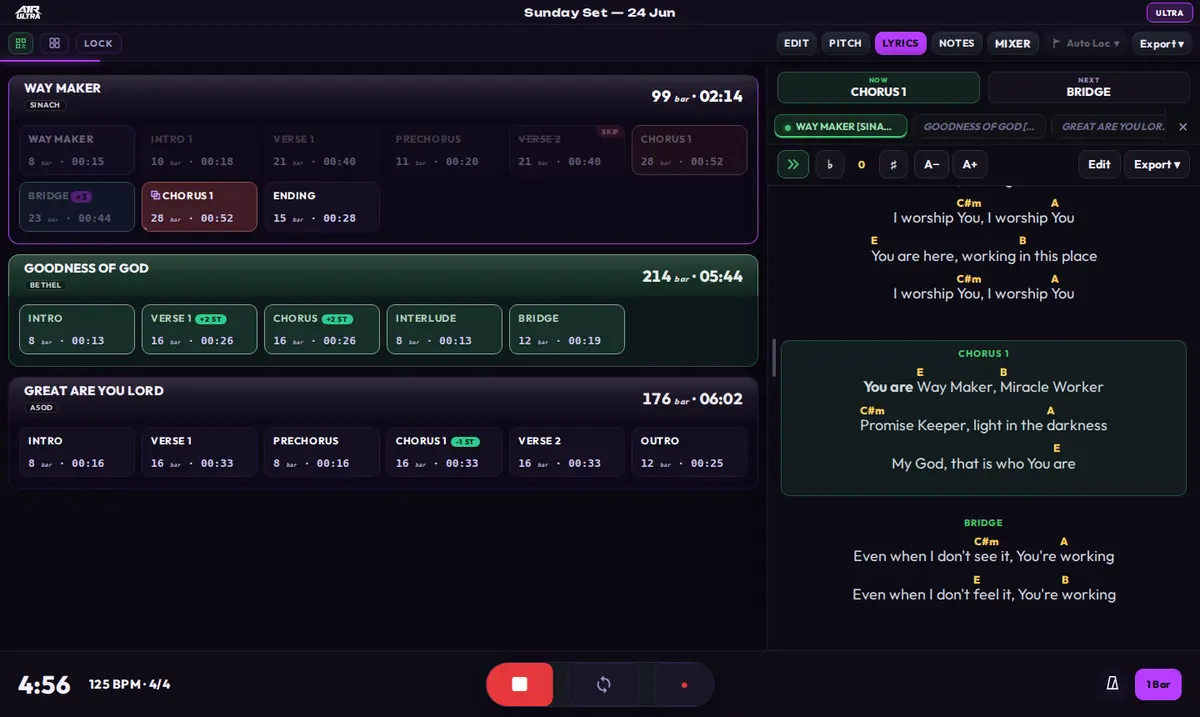Toggle the +2 ST badge on Goodness Verse 1
This screenshot has height=717, width=1200.
(211, 319)
